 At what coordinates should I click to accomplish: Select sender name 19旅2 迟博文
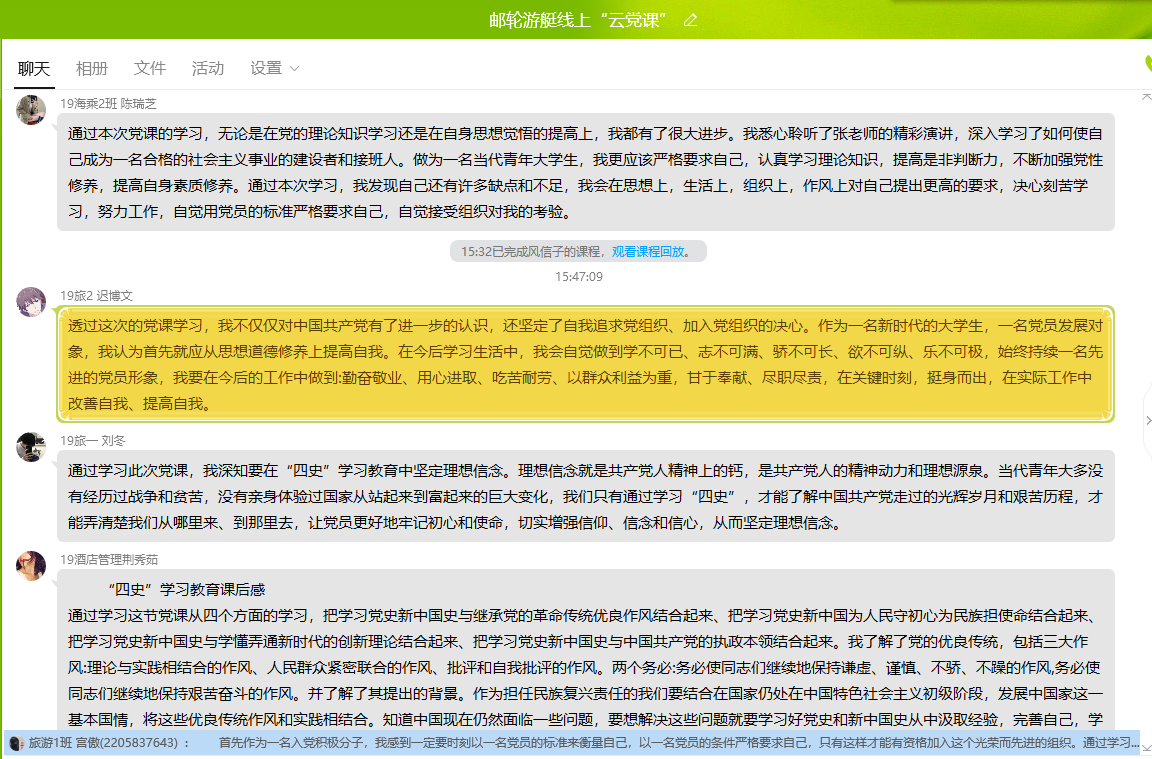96,295
